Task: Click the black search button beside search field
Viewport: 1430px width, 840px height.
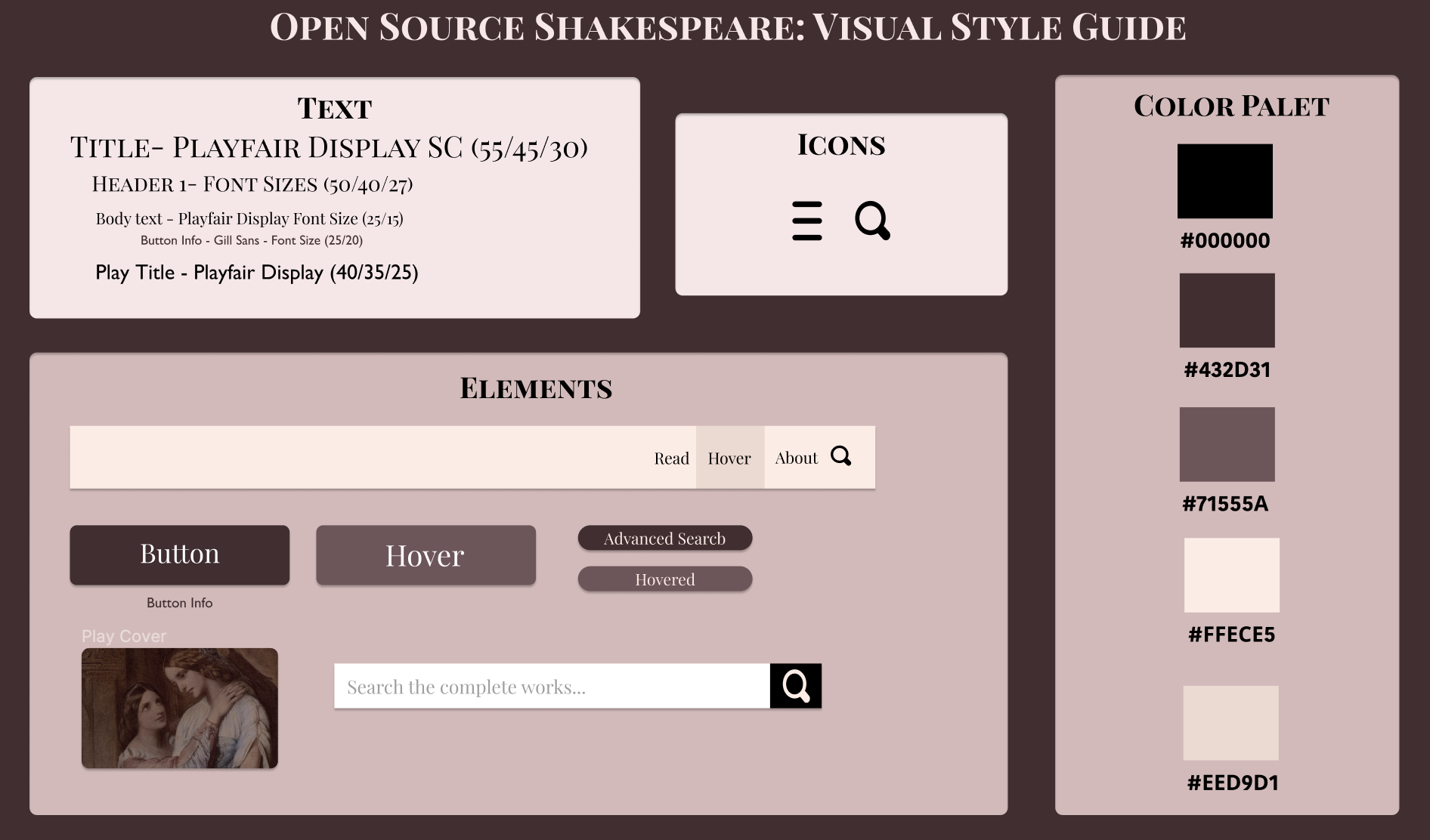Action: 796,686
